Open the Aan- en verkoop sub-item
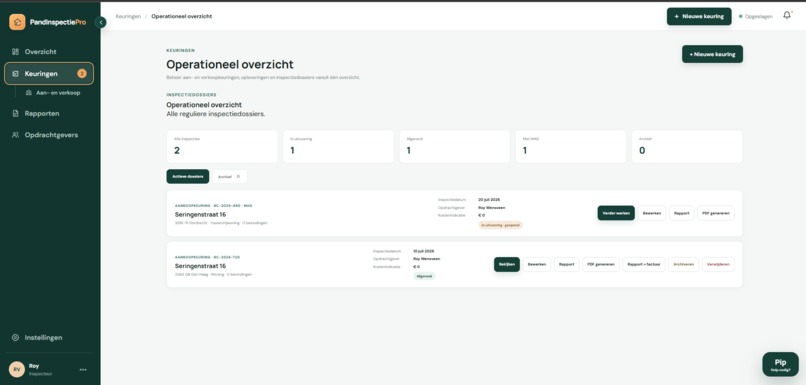Screen dimensions: 806x385 [x=53, y=93]
